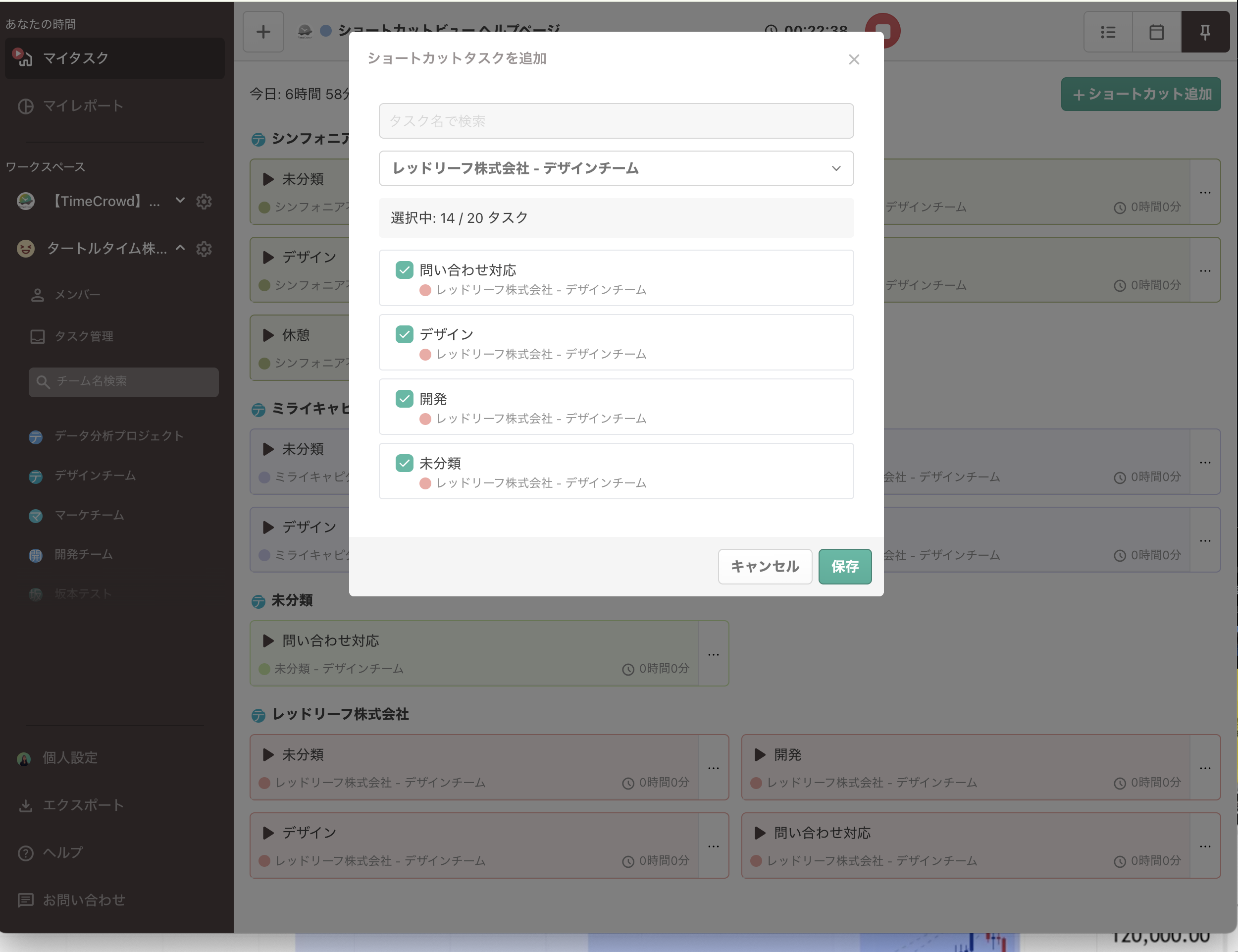Collapse the タートルタイム株式会社 workspace

coord(180,249)
